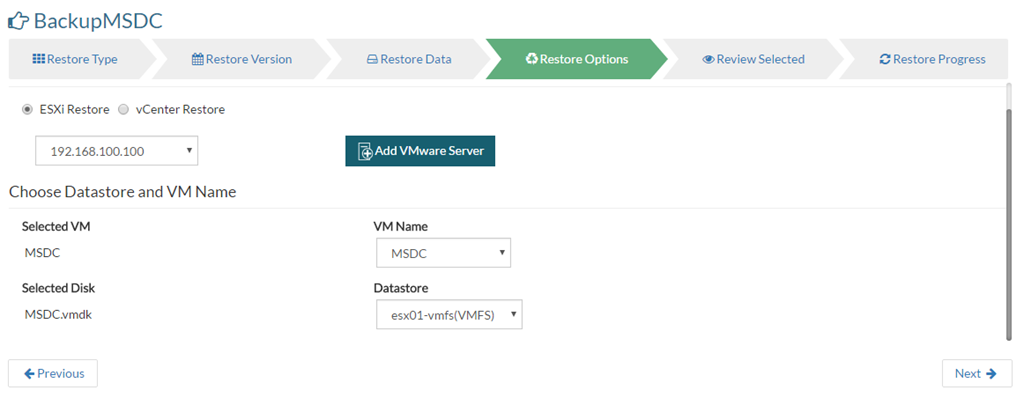Open the Datastore dropdown esx01-vmfs(VMFS)
The width and height of the screenshot is (1024, 405).
(x=449, y=315)
